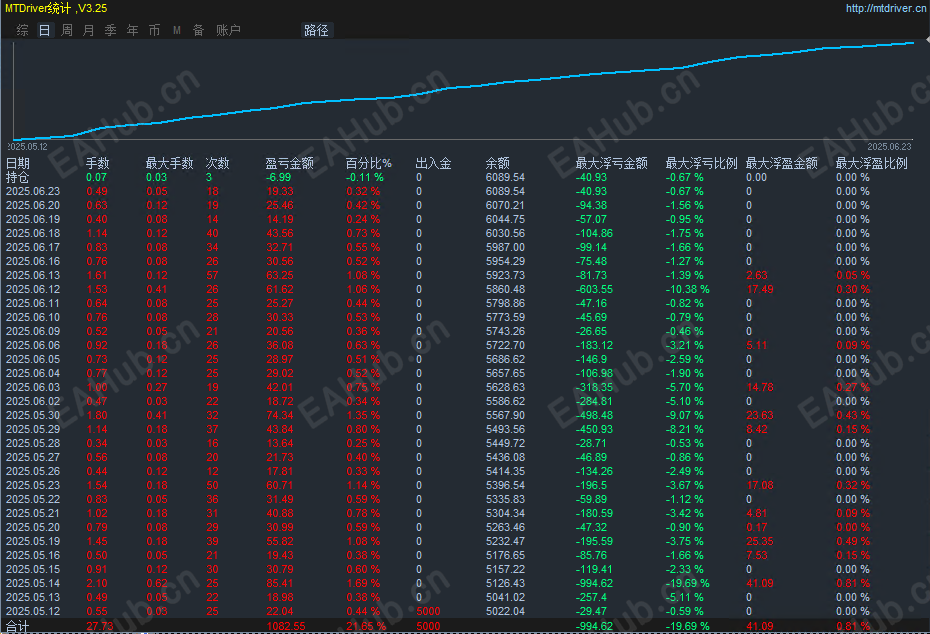Click the 5.11 floating profit on 2025.06.06
The height and width of the screenshot is (634, 930).
point(757,345)
